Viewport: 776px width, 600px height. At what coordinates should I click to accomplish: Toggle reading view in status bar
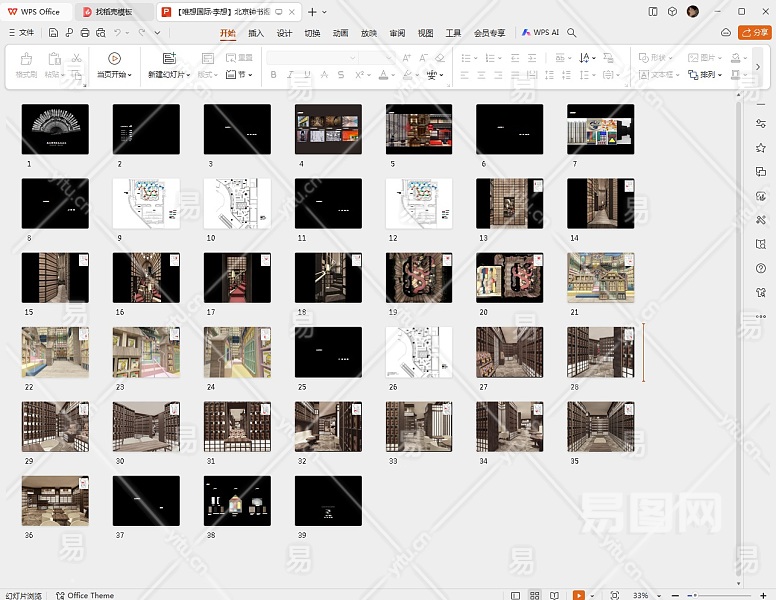(555, 595)
